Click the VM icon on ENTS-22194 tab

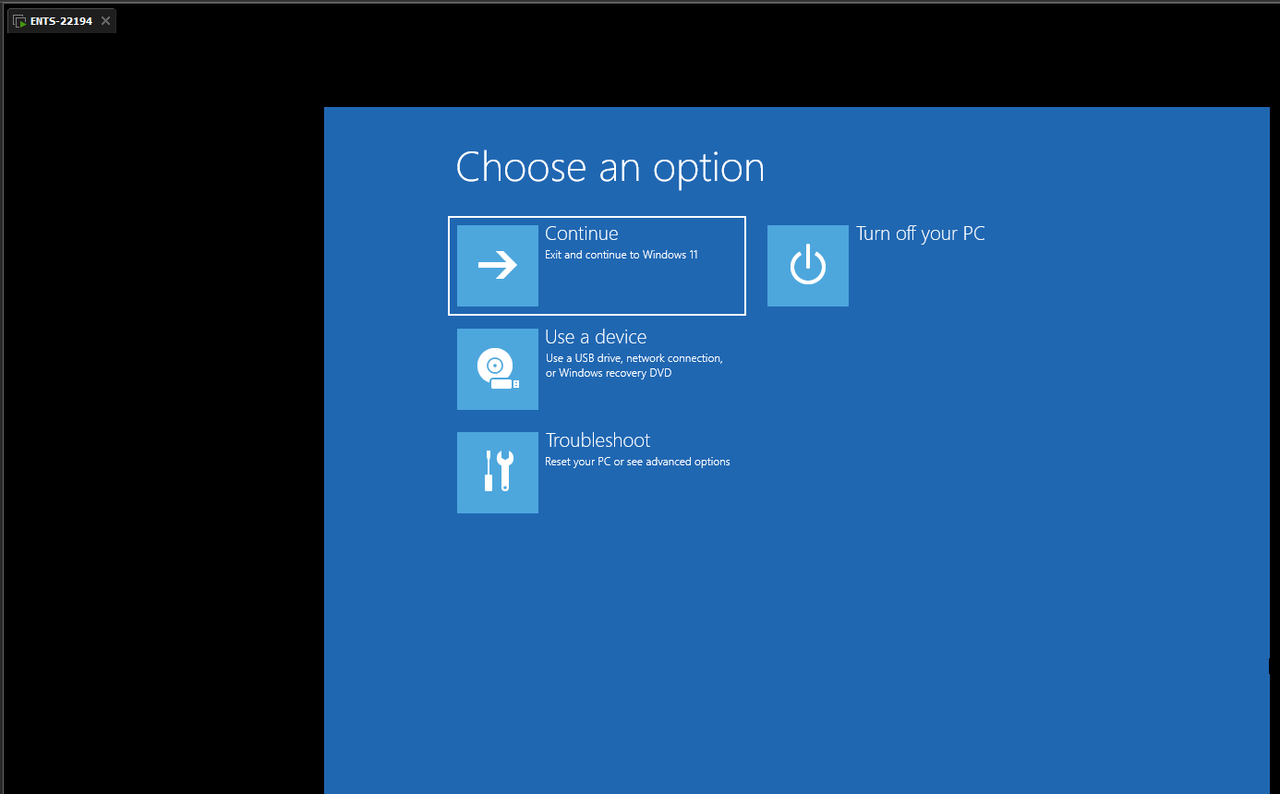[19, 21]
